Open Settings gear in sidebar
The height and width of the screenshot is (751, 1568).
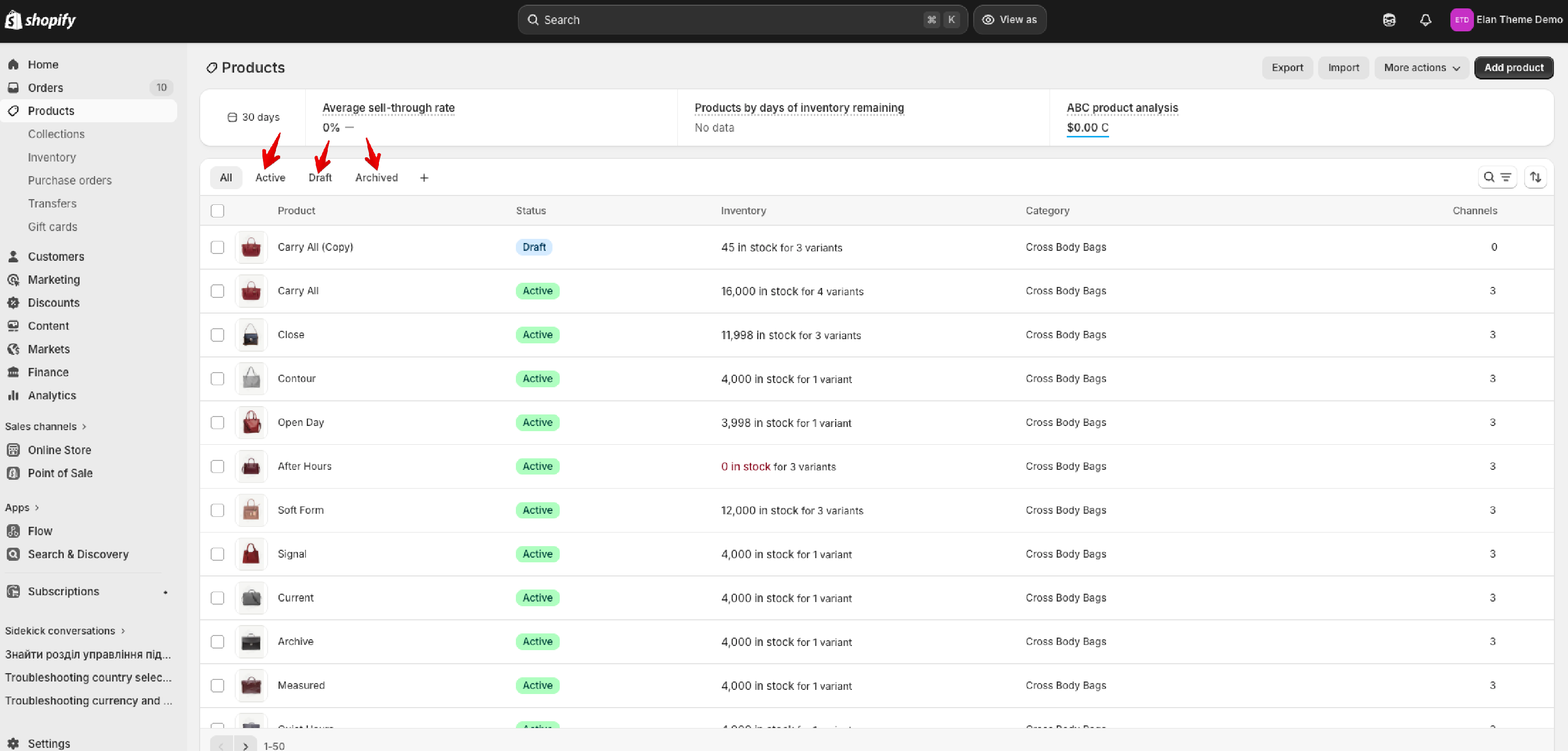(14, 743)
